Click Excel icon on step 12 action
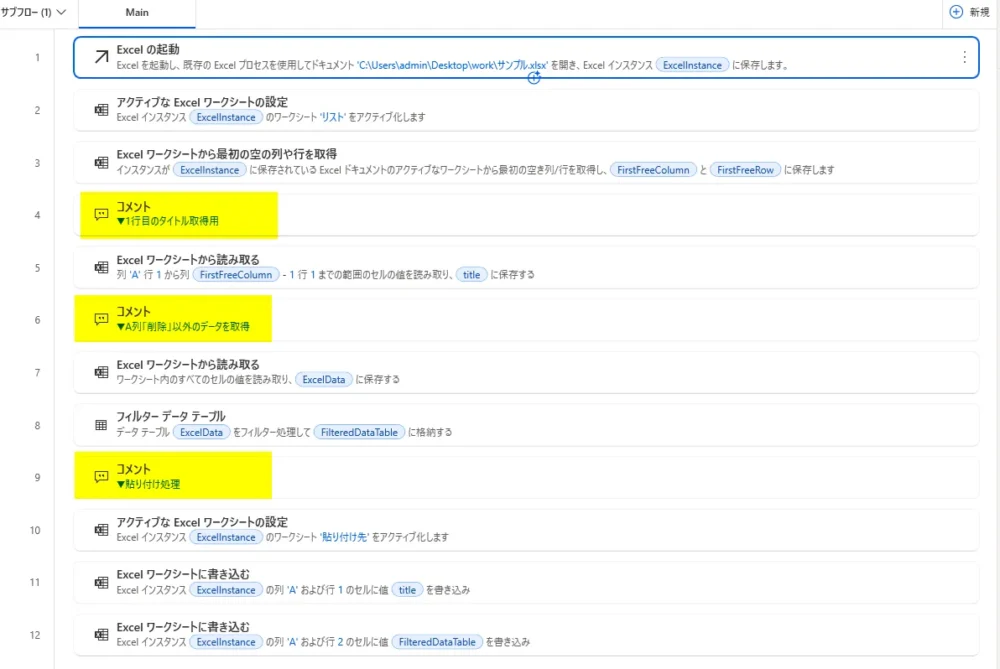 point(101,635)
